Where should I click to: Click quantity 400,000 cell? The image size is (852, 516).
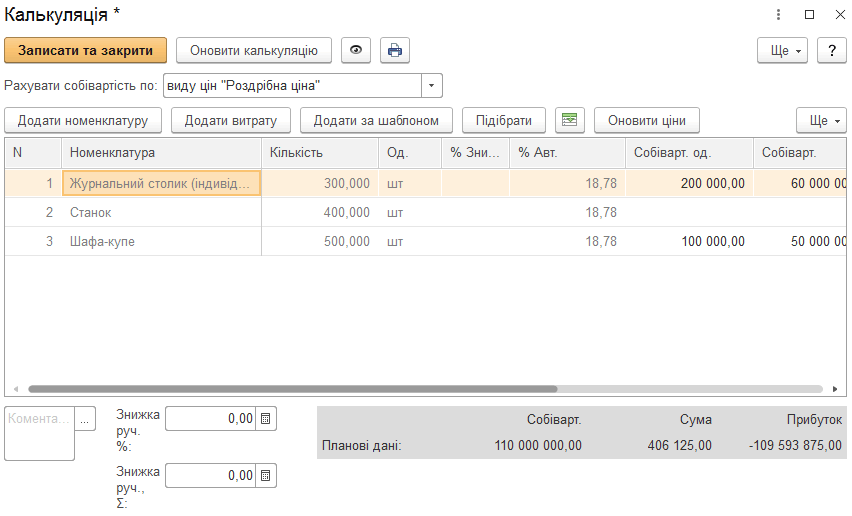(x=320, y=212)
